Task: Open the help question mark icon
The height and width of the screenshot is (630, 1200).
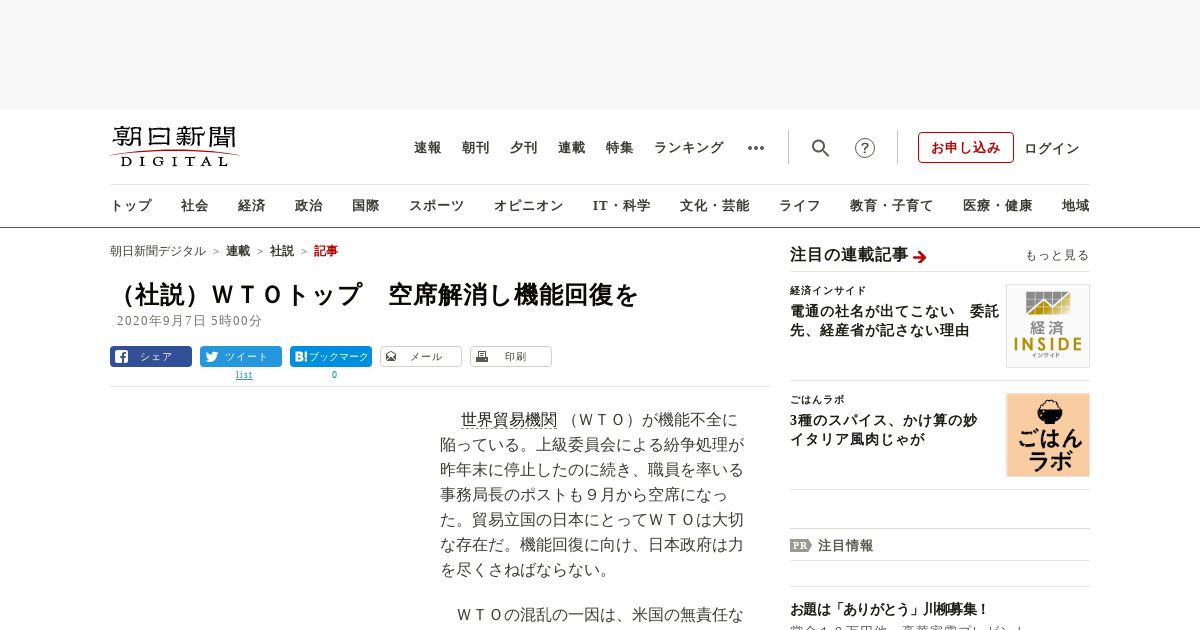Action: tap(865, 148)
